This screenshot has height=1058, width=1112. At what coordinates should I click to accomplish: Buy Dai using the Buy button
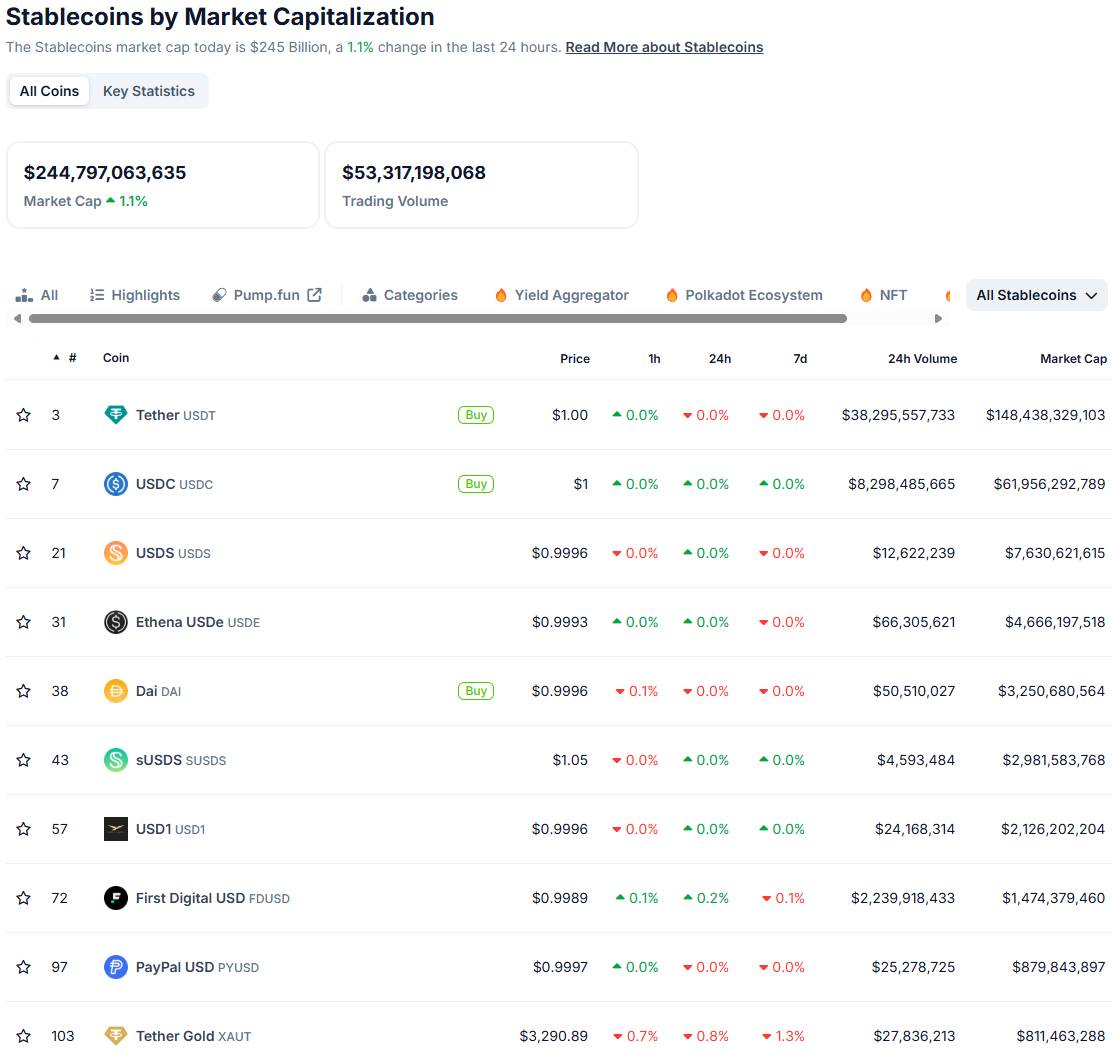coord(476,691)
